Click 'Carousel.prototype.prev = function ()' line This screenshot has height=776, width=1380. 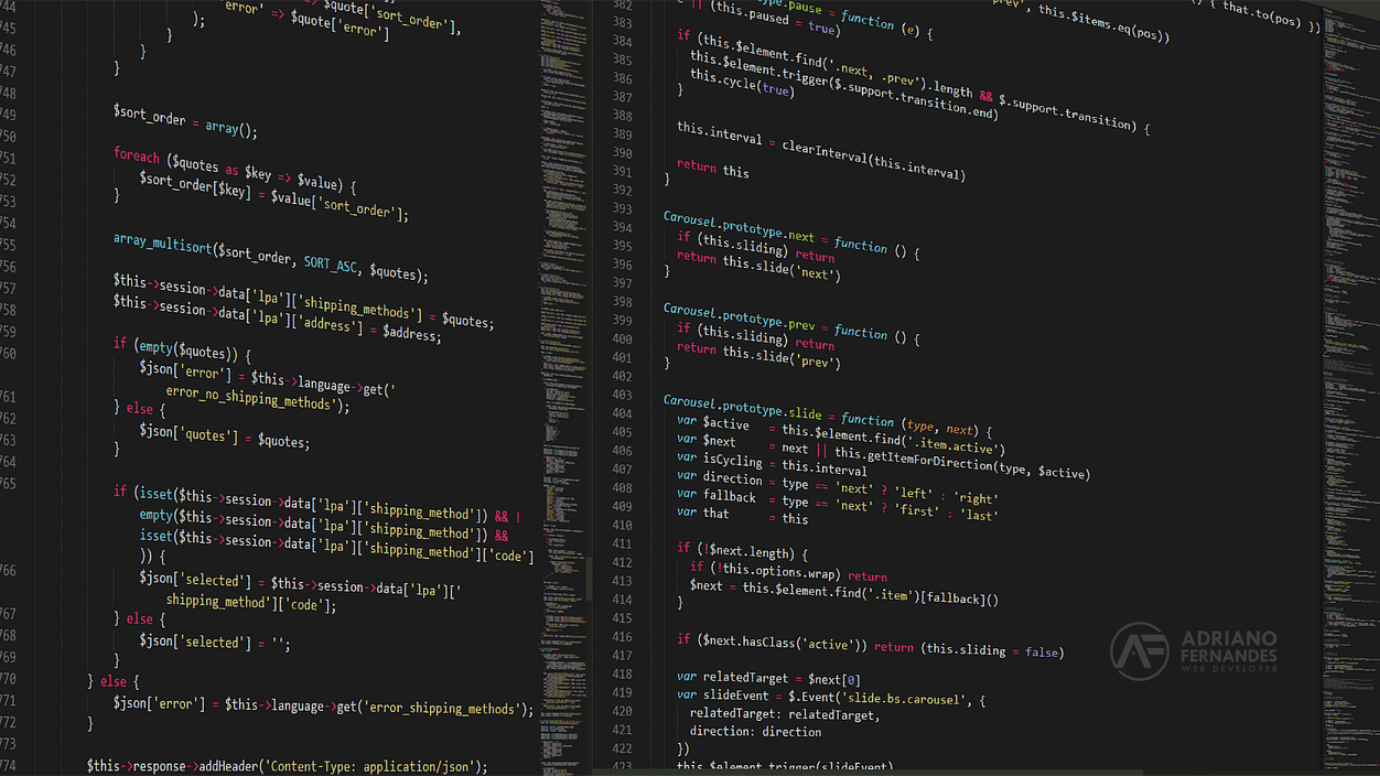click(x=791, y=324)
